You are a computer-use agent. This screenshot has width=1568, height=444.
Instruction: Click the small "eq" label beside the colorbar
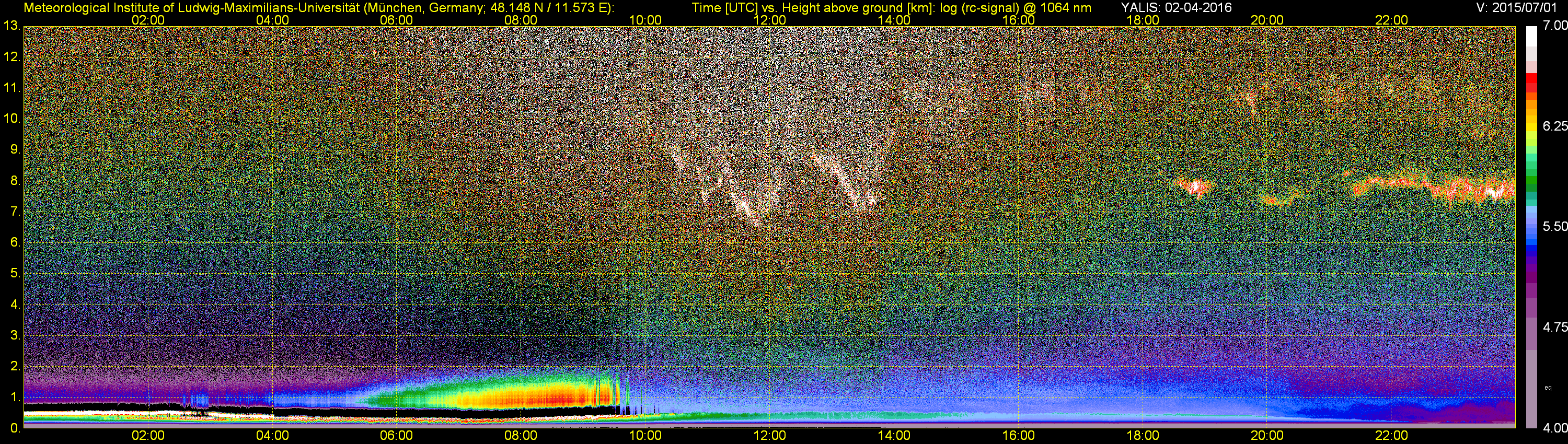1548,387
